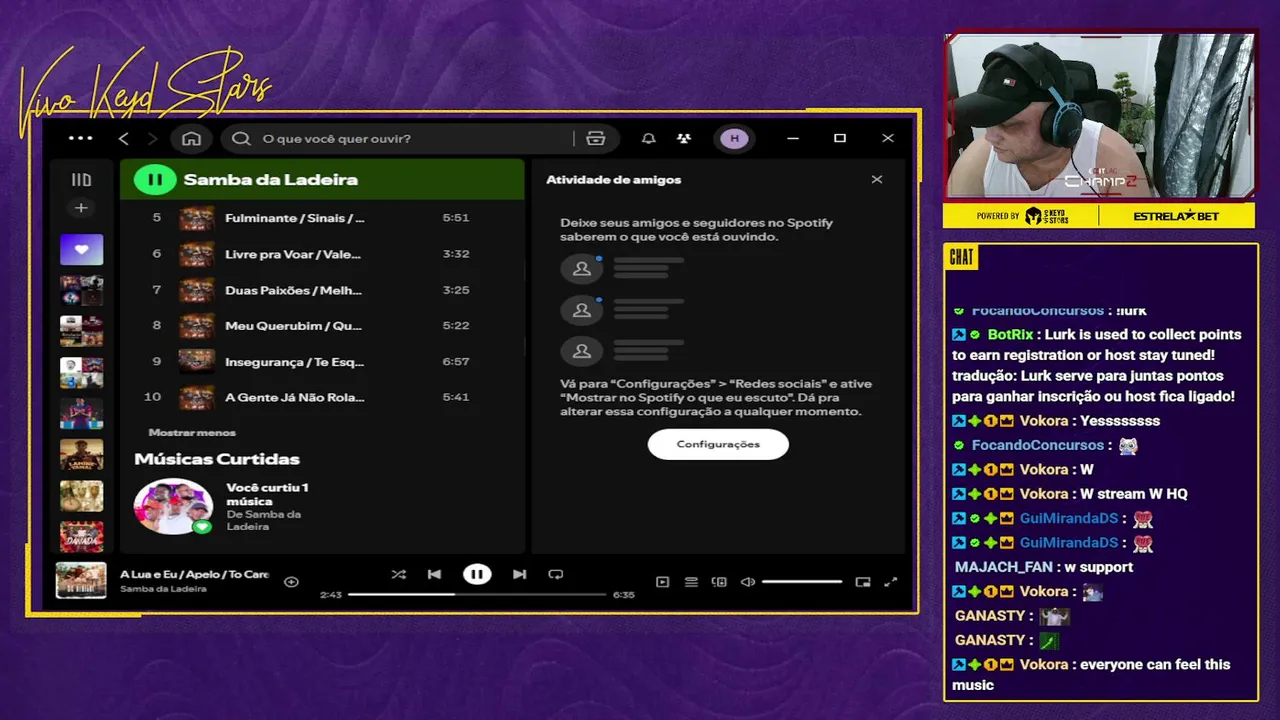Go forward with the right arrow

tap(153, 139)
